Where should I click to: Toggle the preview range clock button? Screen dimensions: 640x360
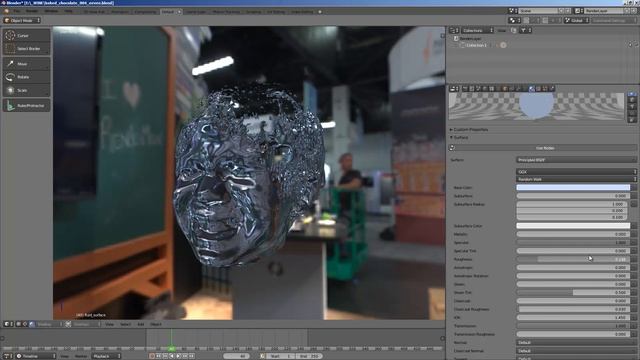point(262,356)
